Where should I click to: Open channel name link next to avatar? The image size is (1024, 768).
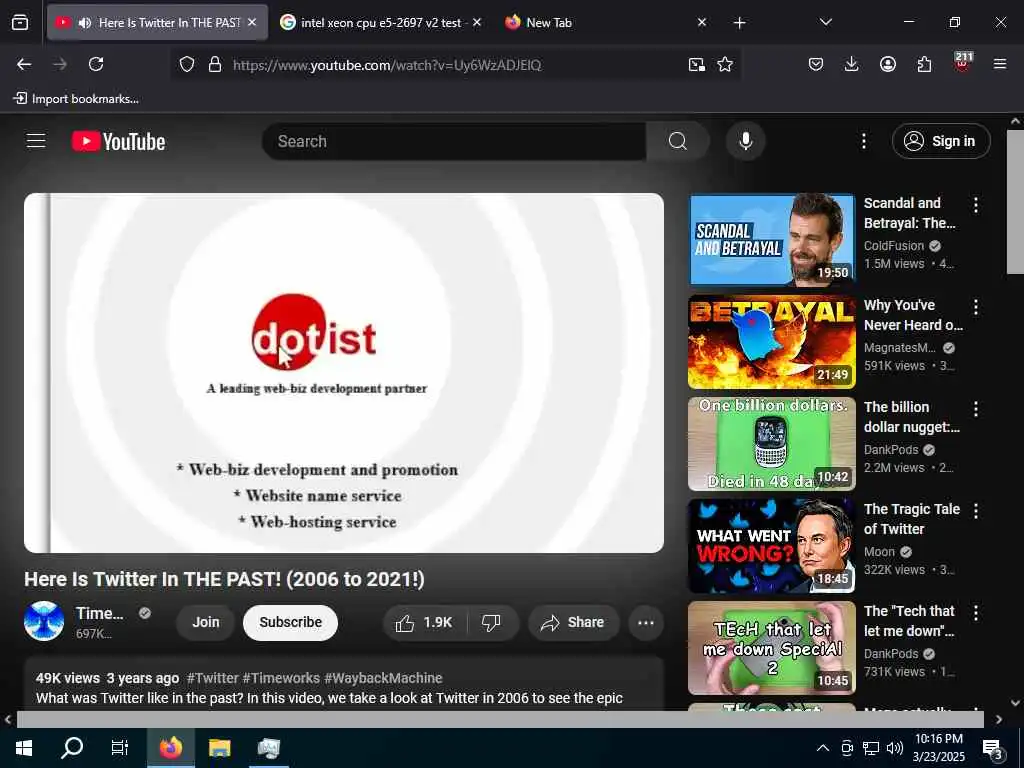click(x=99, y=613)
